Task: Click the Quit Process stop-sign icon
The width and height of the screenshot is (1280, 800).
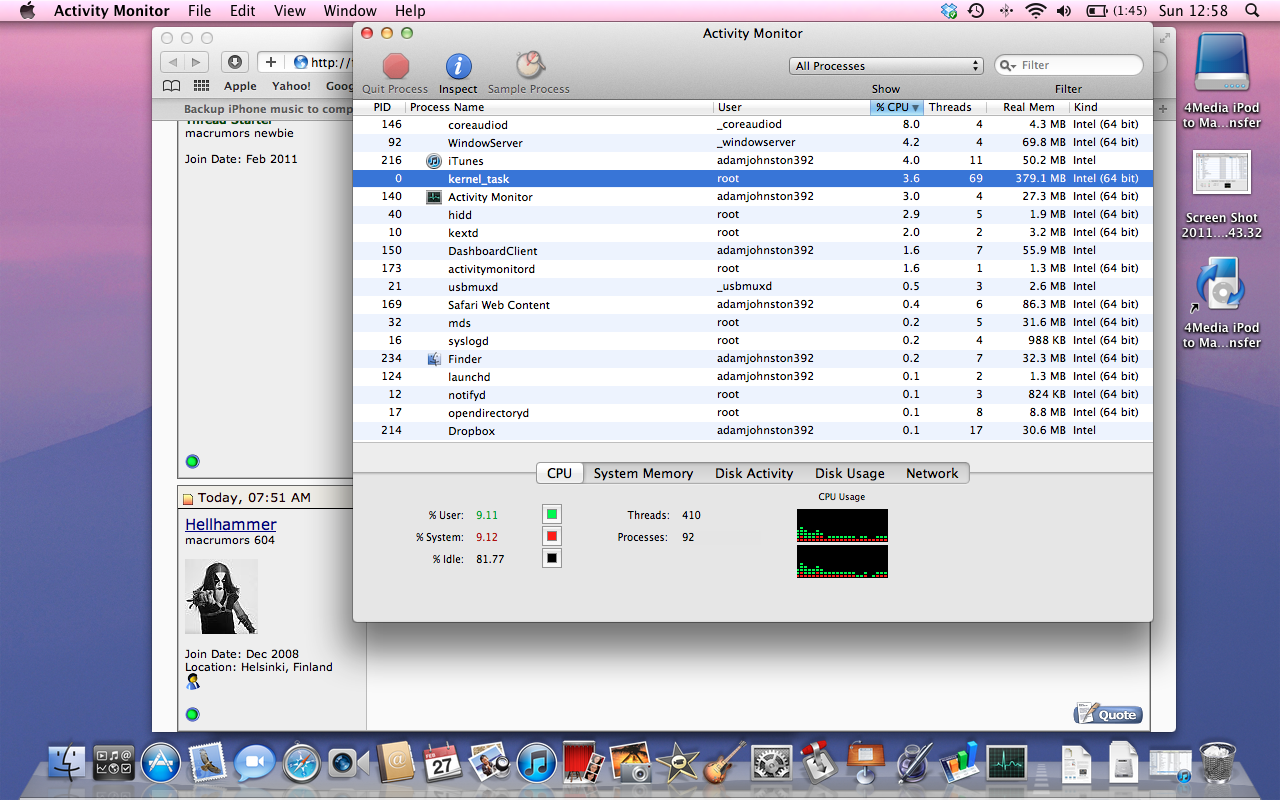Action: 396,66
